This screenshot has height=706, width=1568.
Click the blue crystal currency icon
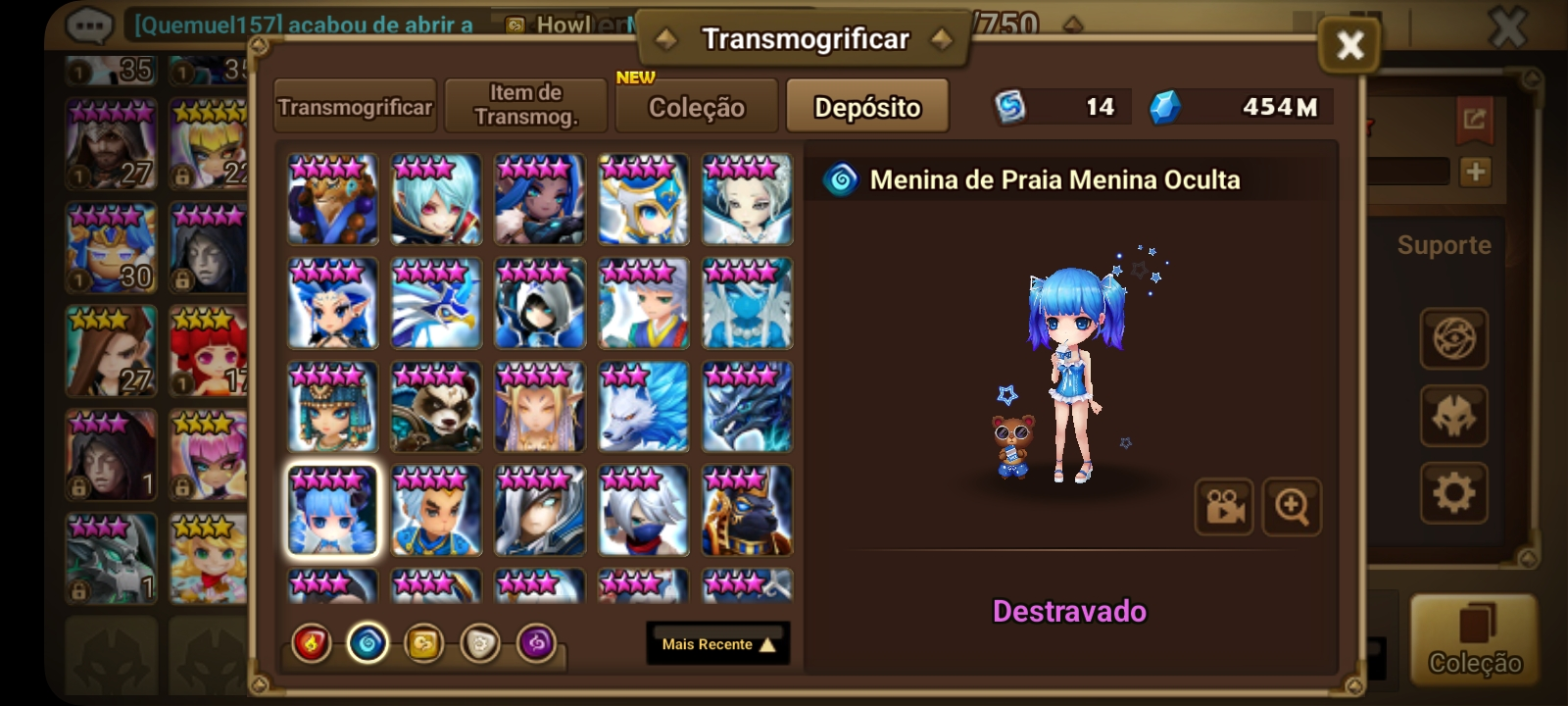click(x=1164, y=107)
